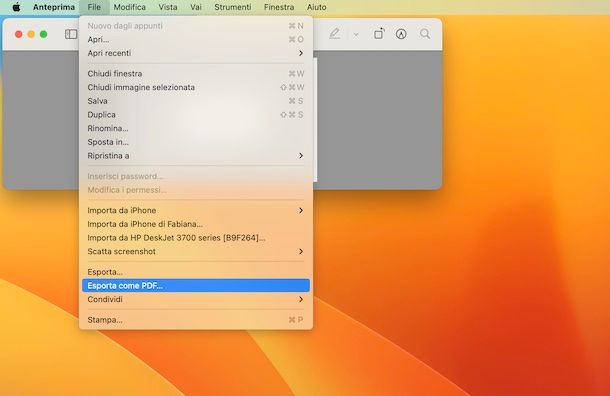Choose Rinomina... option
The width and height of the screenshot is (610, 396).
pos(196,128)
